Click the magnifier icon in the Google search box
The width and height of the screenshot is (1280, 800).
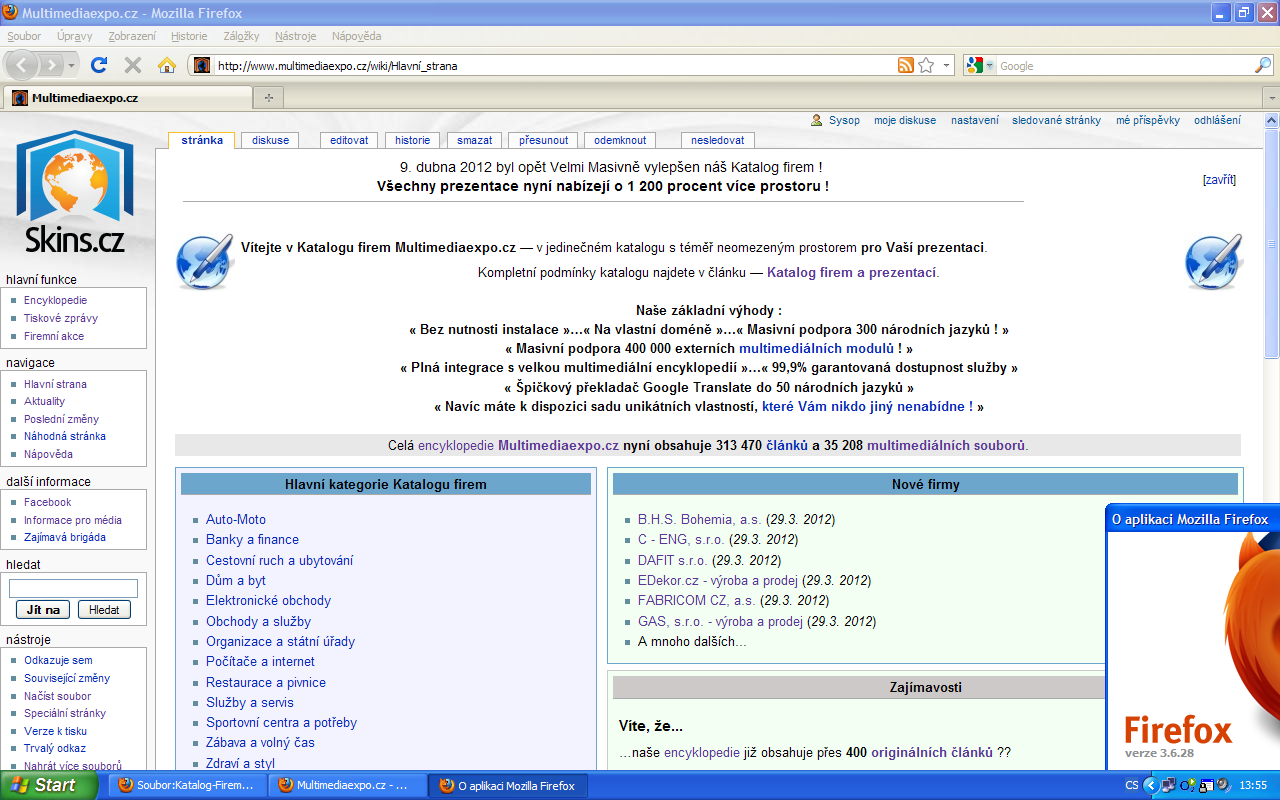pyautogui.click(x=1263, y=65)
